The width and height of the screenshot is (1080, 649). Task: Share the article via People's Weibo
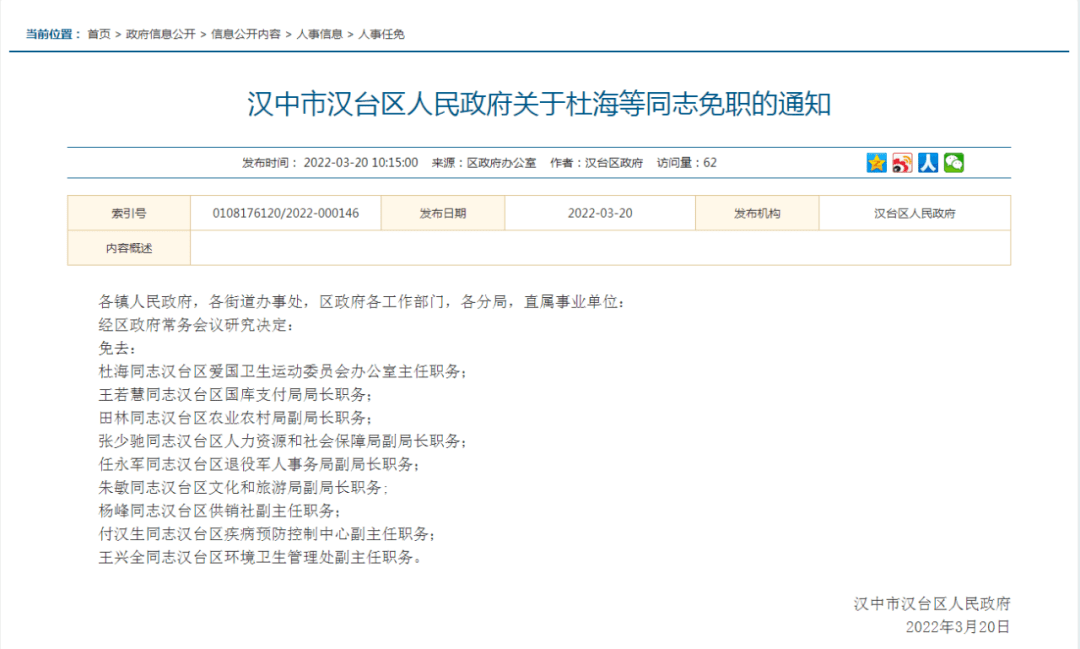point(927,162)
